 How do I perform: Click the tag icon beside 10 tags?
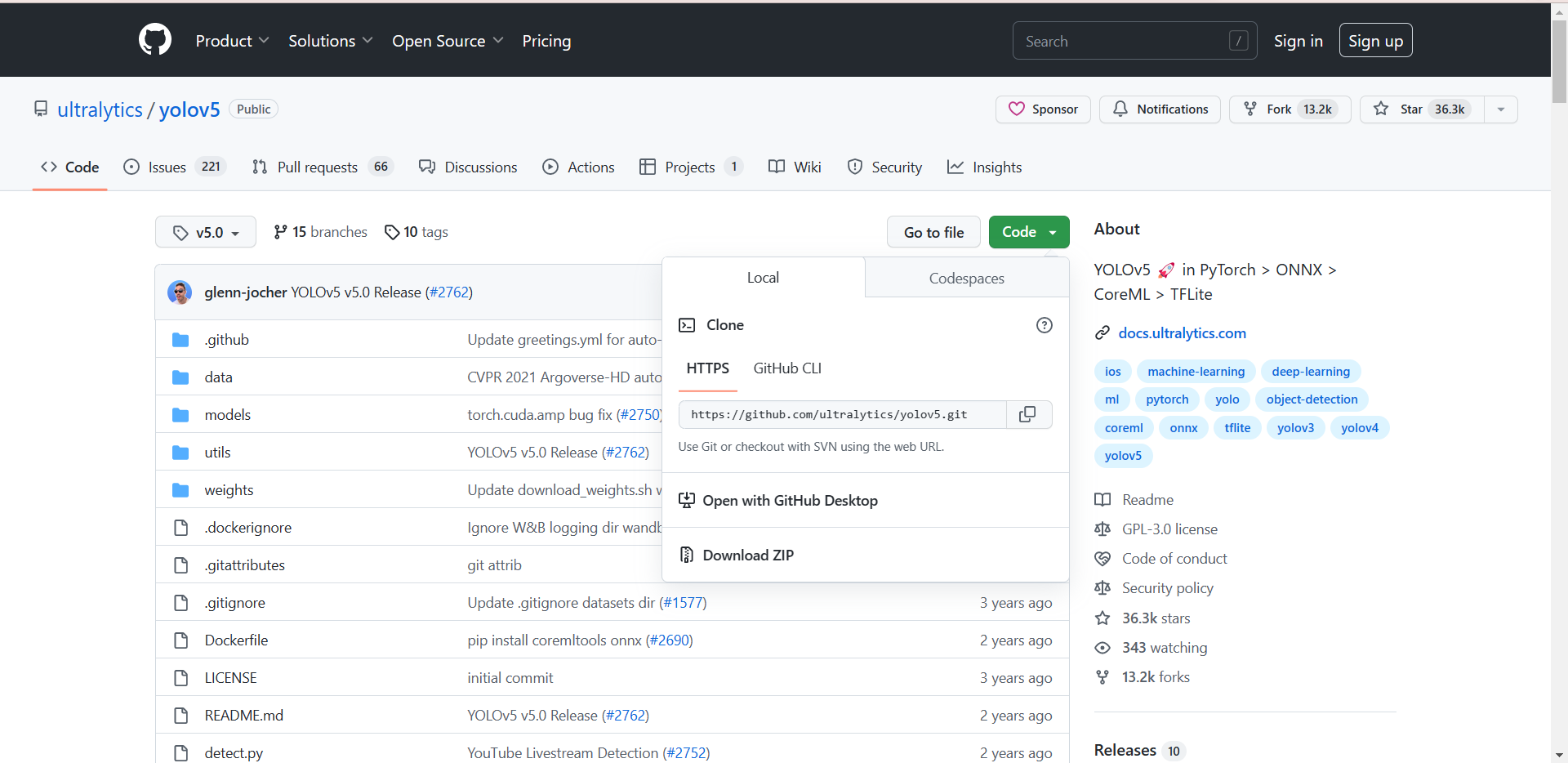click(392, 232)
